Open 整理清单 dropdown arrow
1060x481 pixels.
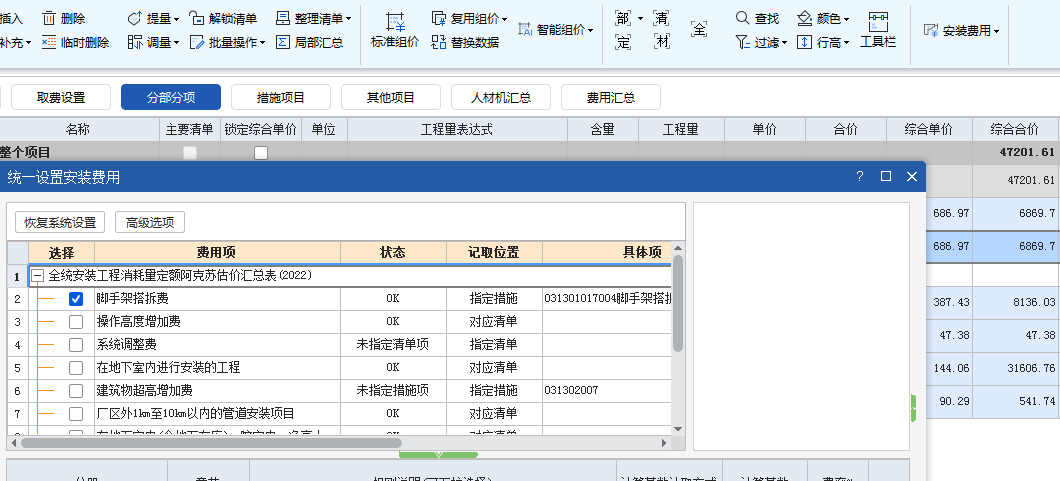(349, 20)
